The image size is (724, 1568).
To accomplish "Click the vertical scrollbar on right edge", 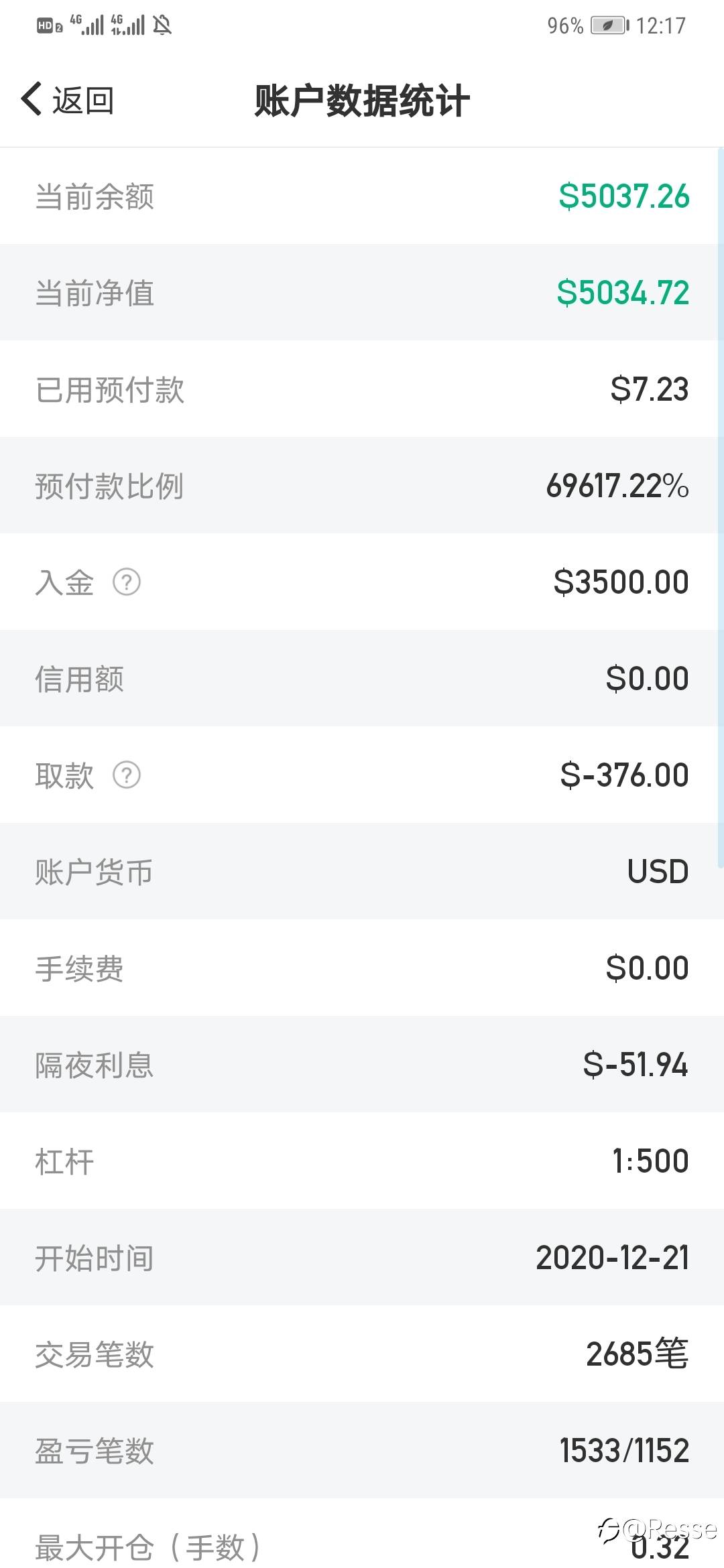I will 721,509.
